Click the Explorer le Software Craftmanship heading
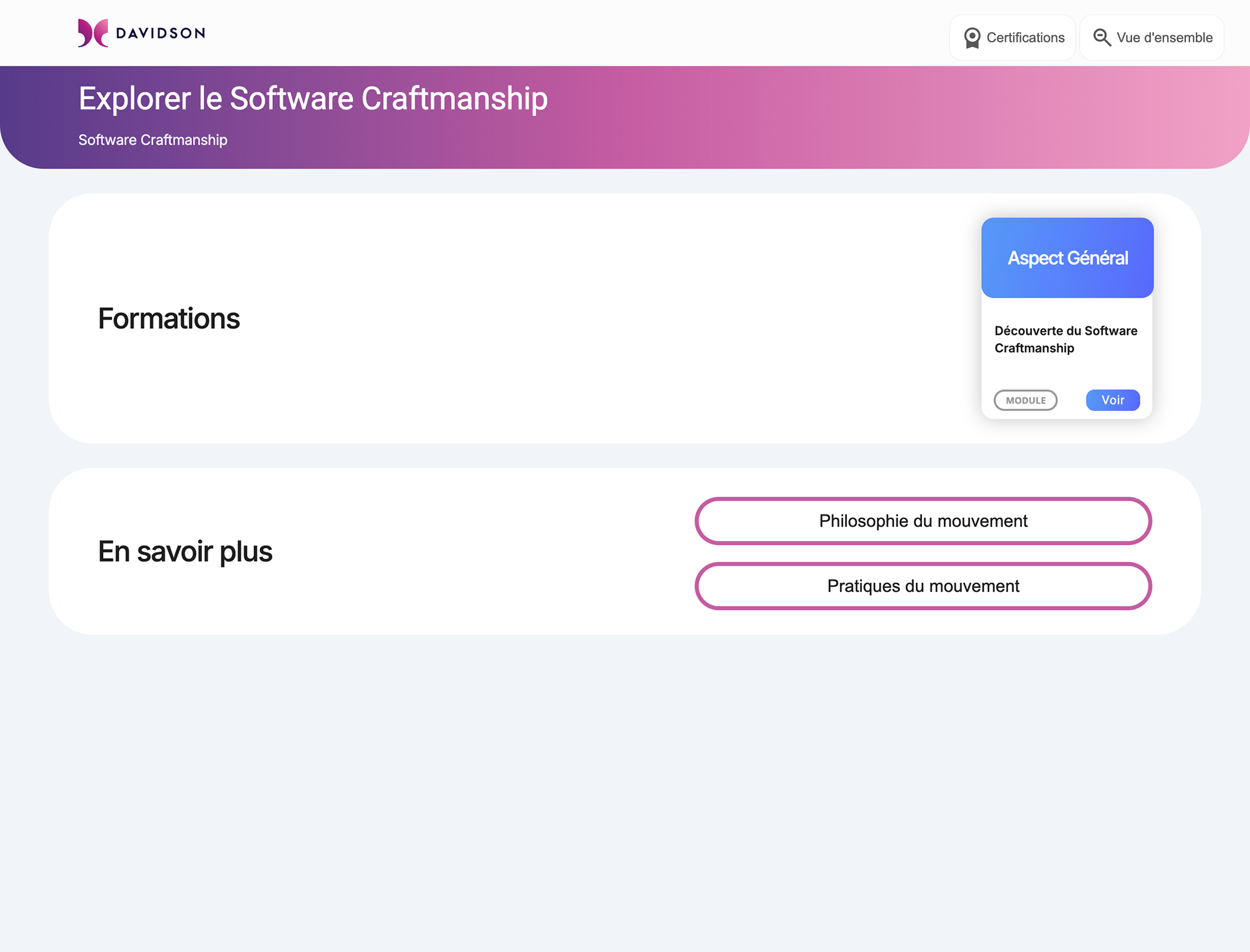Screen dimensions: 1250x952 click(312, 98)
